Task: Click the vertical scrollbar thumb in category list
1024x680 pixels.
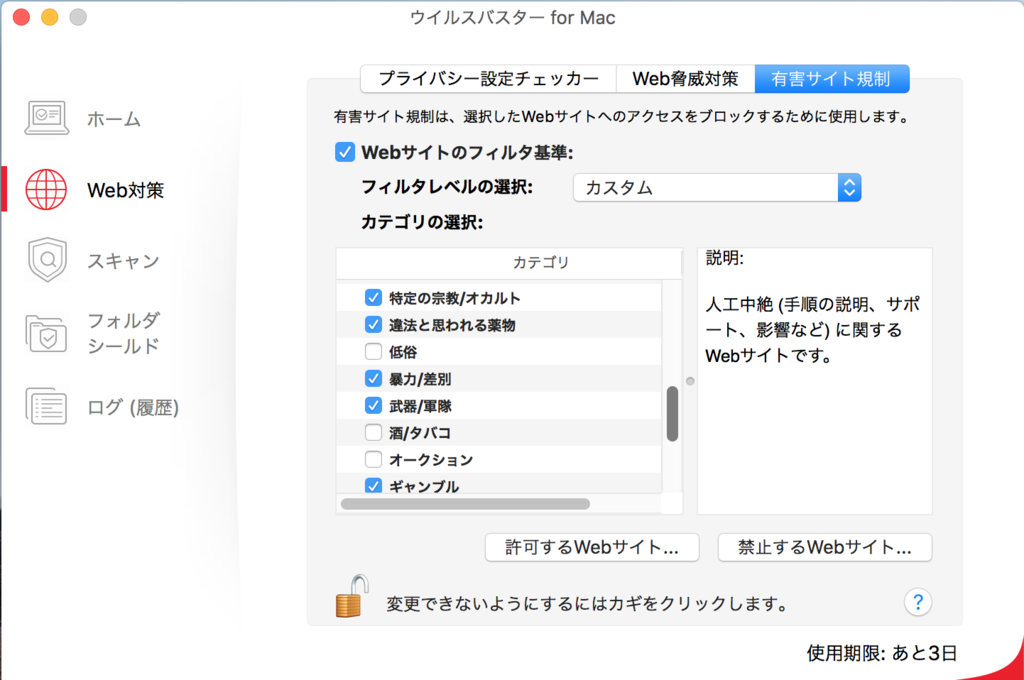Action: [672, 414]
